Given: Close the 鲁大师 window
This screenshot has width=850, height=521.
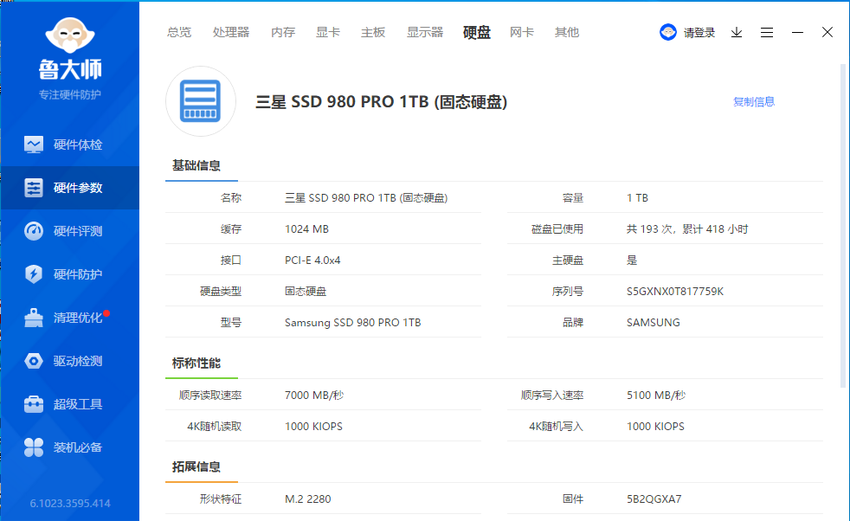Looking at the screenshot, I should click(x=827, y=33).
